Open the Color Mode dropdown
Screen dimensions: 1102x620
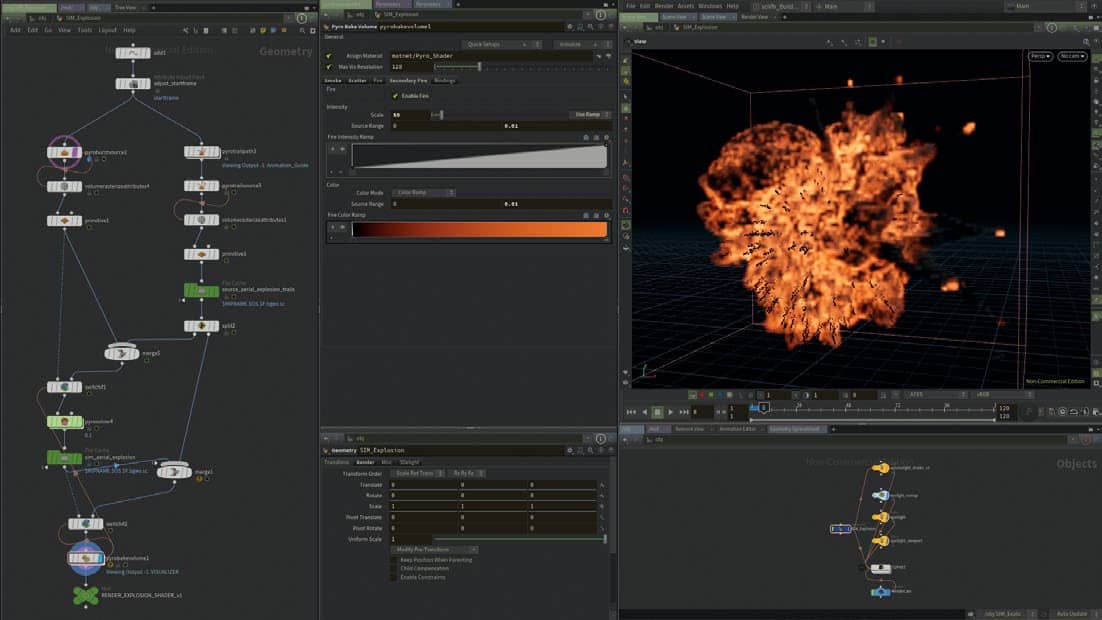coord(424,192)
